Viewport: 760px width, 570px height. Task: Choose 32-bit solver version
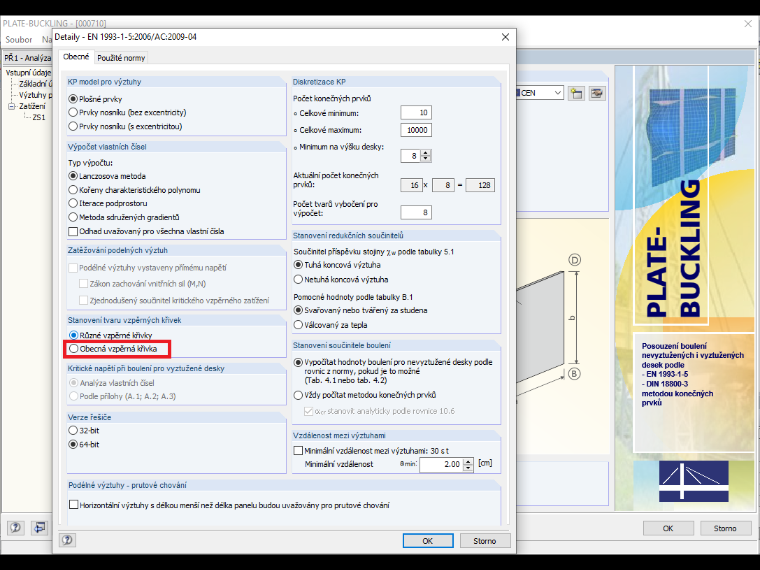point(73,430)
